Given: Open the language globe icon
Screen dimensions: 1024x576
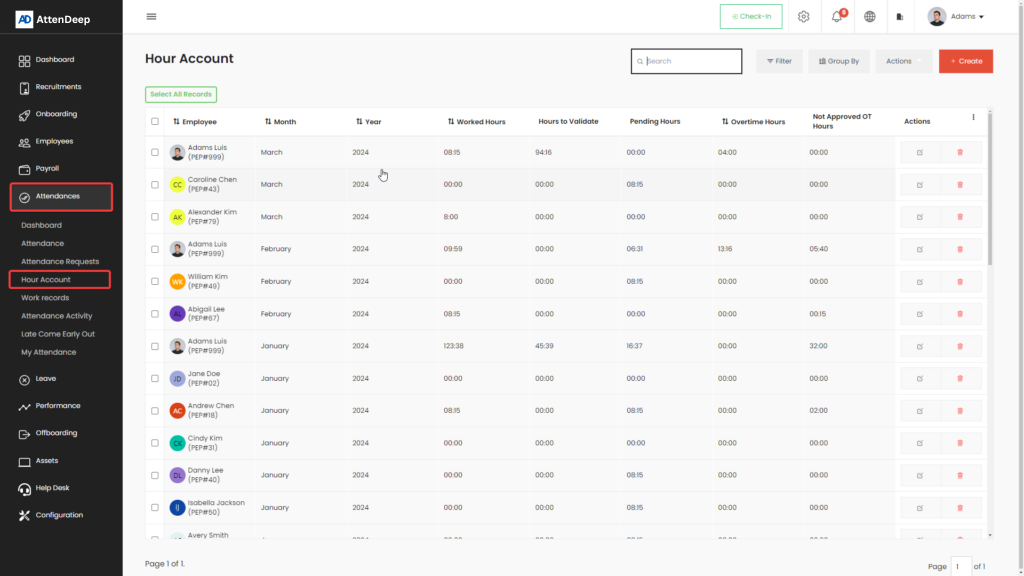Looking at the screenshot, I should click(870, 17).
